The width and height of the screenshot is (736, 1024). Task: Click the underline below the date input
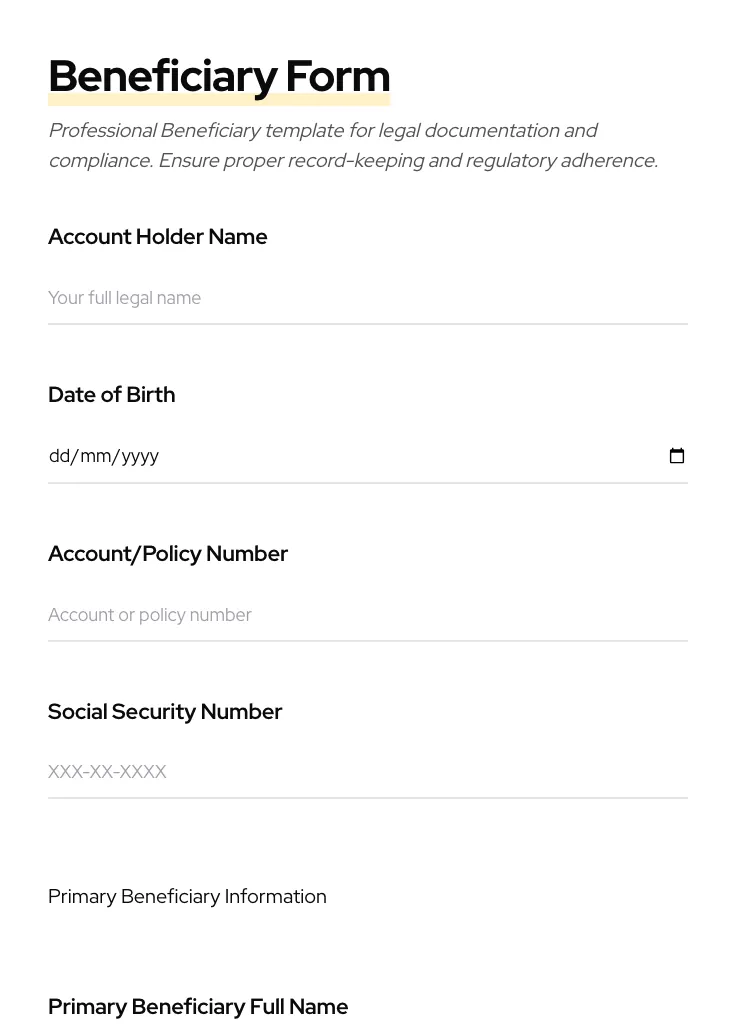[x=368, y=482]
